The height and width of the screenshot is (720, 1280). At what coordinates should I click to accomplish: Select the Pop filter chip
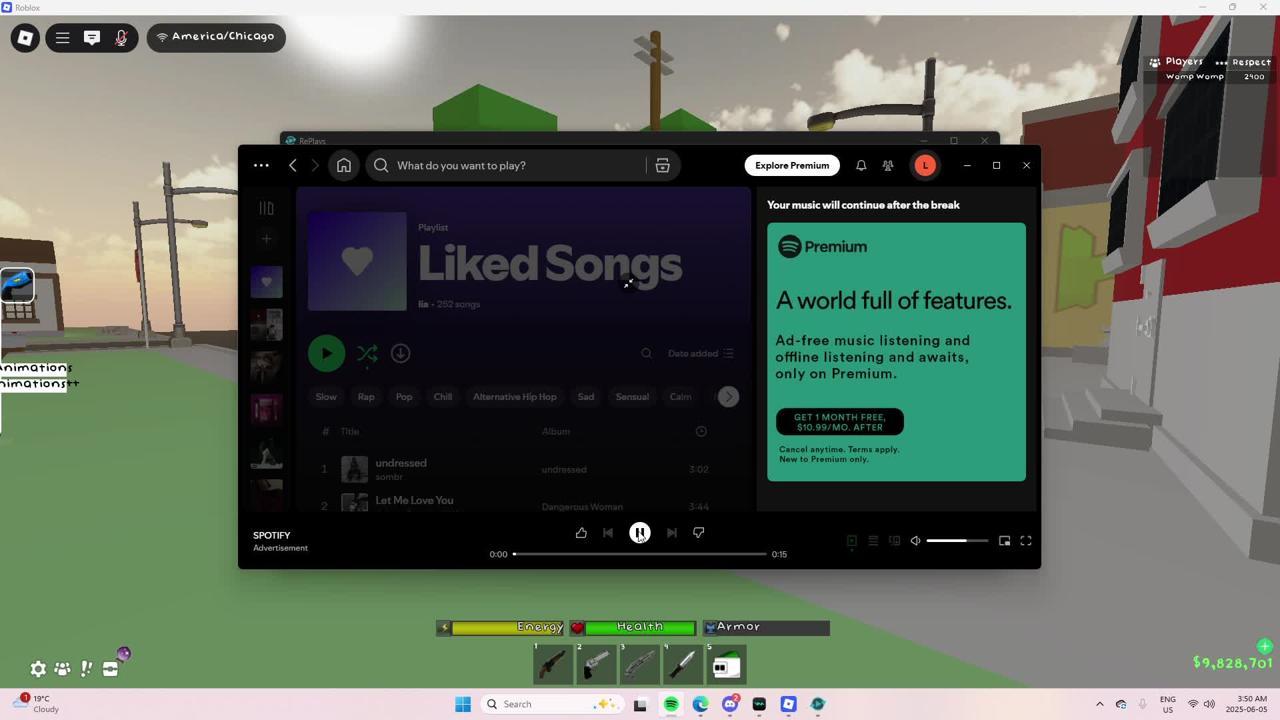[404, 397]
